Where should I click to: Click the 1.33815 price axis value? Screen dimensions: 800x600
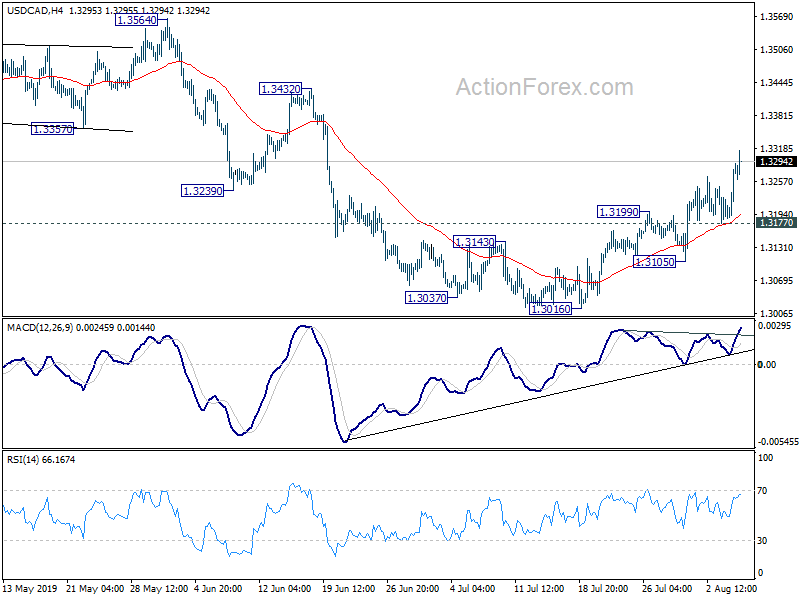coord(777,116)
